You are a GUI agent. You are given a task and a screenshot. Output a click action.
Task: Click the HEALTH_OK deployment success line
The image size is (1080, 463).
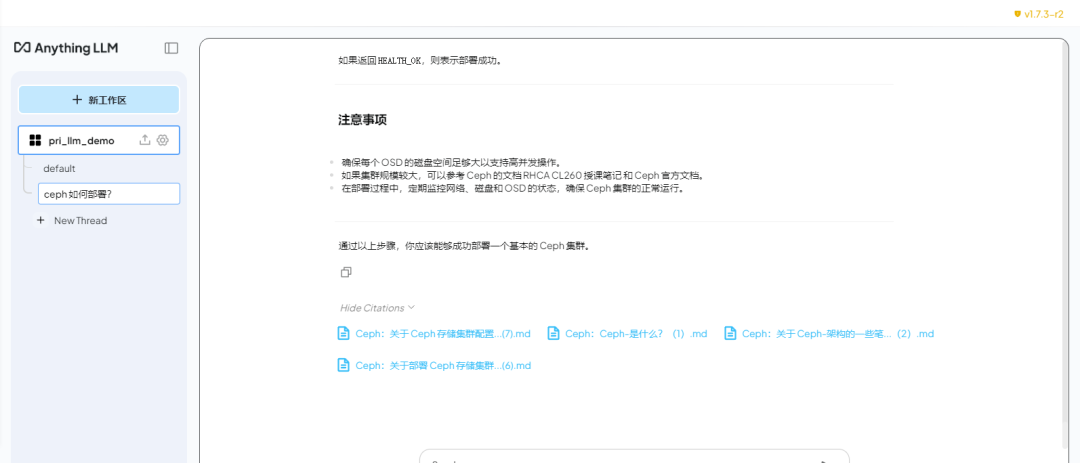(x=420, y=60)
